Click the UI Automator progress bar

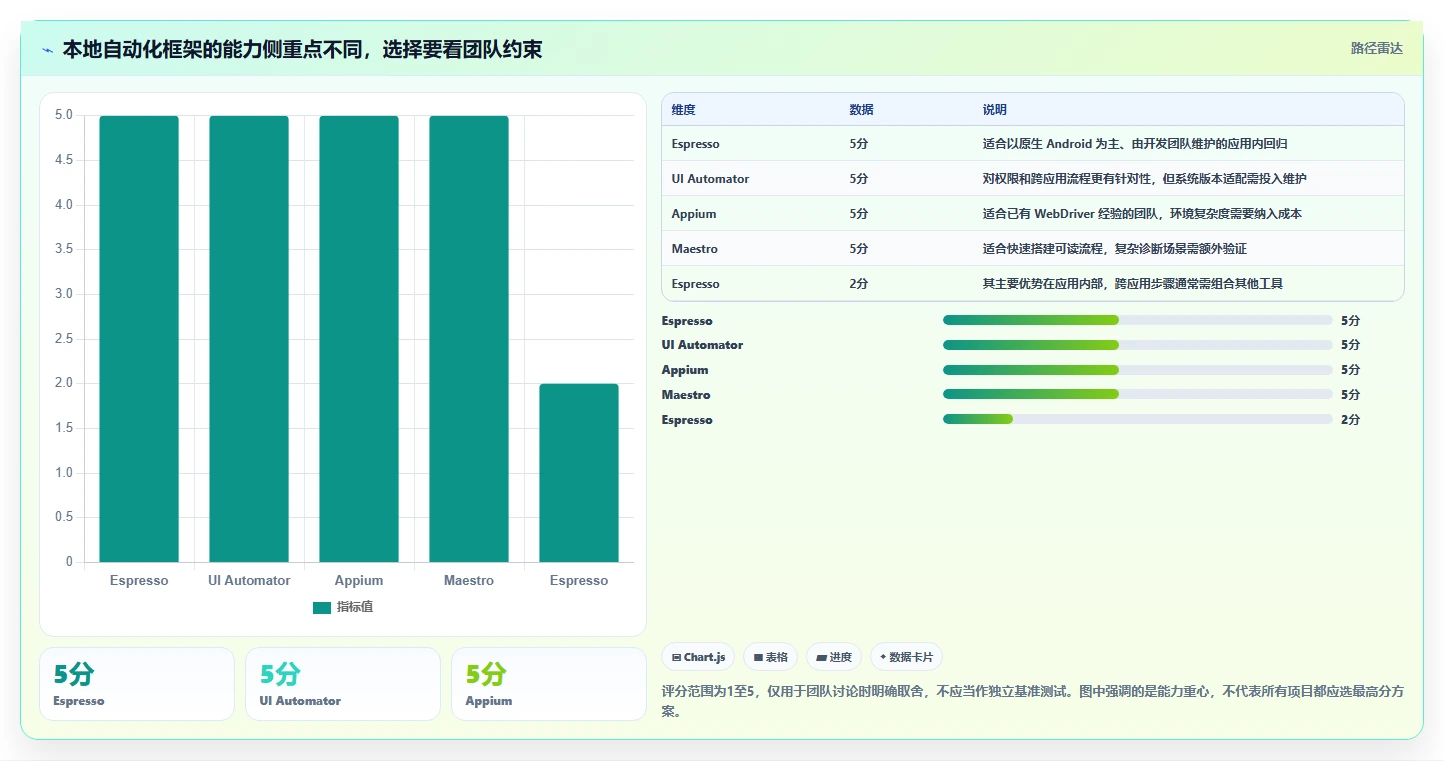(1137, 345)
